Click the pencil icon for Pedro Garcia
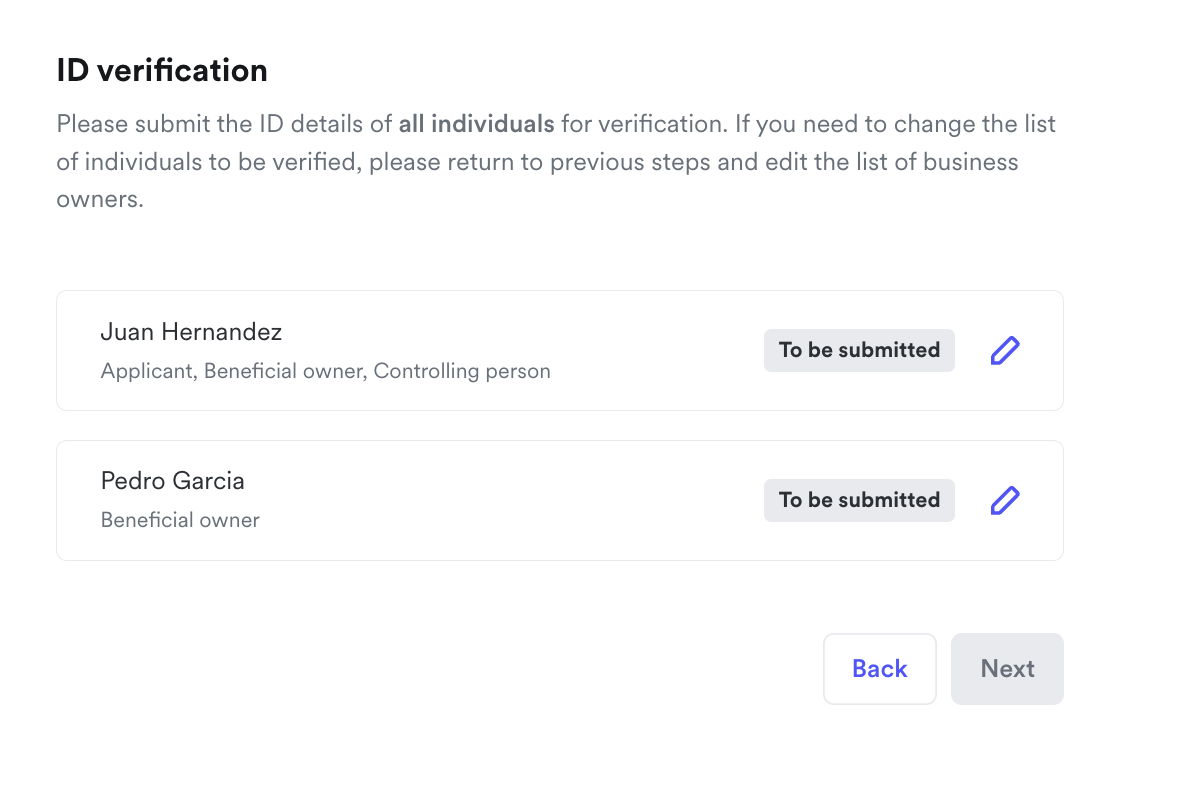 pyautogui.click(x=1004, y=500)
